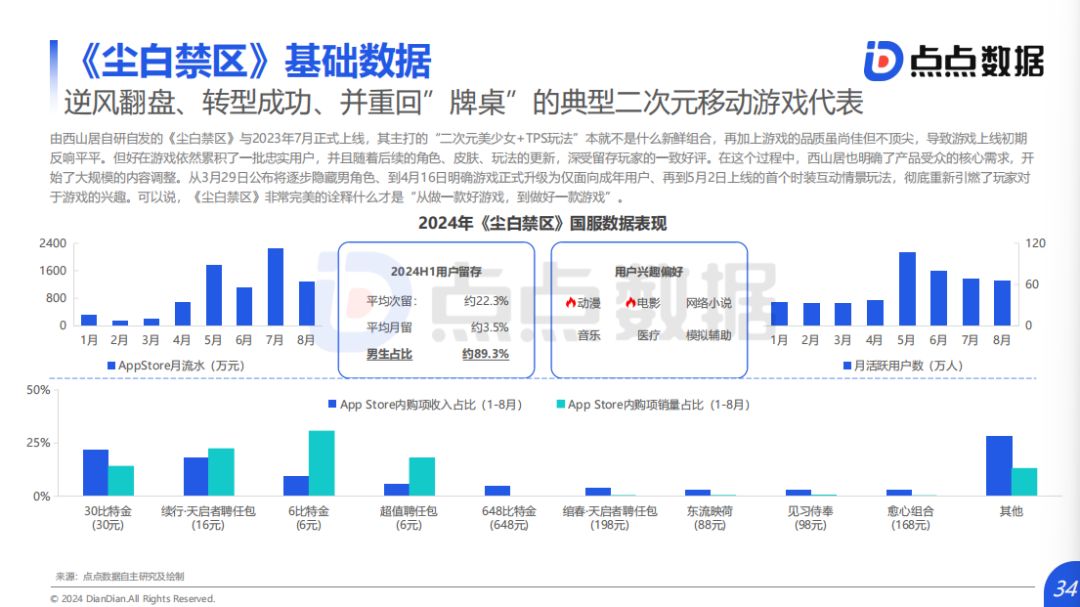Image resolution: width=1080 pixels, height=607 pixels.
Task: Click the chart heading 2024年《尘白禁区》国服数据表现
Action: 542,223
